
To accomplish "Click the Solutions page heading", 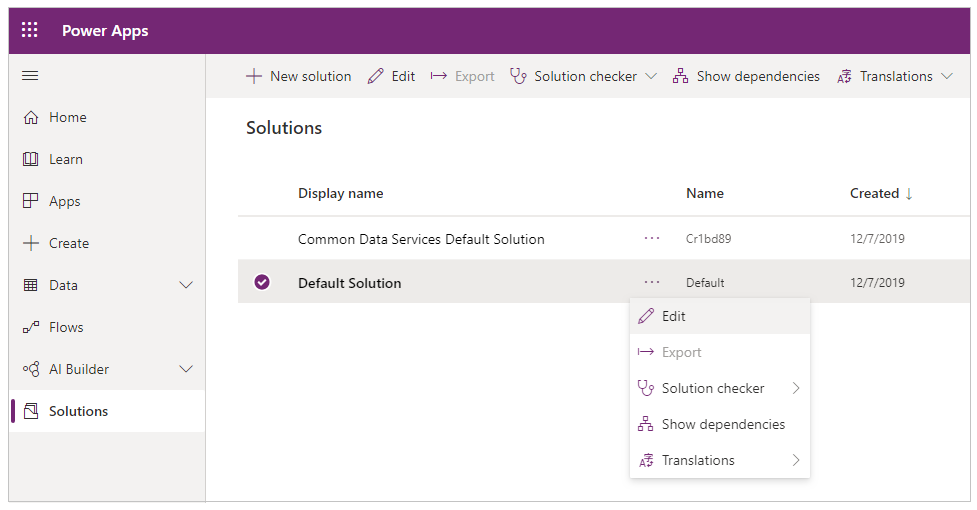I will click(x=284, y=128).
